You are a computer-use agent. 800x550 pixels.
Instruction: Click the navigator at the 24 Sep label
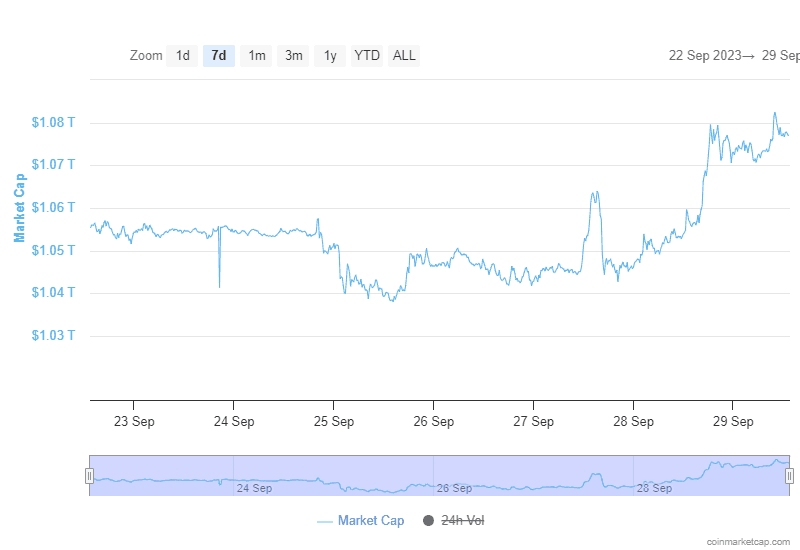tap(254, 488)
